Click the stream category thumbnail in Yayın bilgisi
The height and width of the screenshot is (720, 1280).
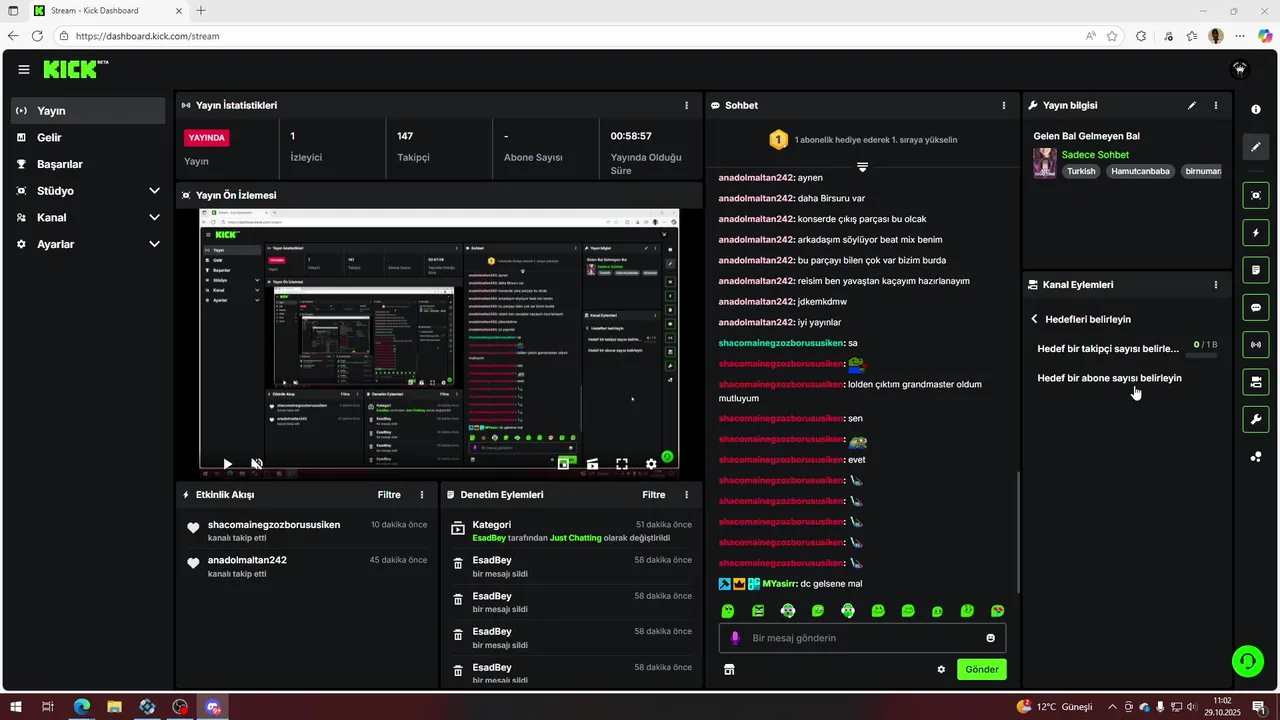(1045, 163)
